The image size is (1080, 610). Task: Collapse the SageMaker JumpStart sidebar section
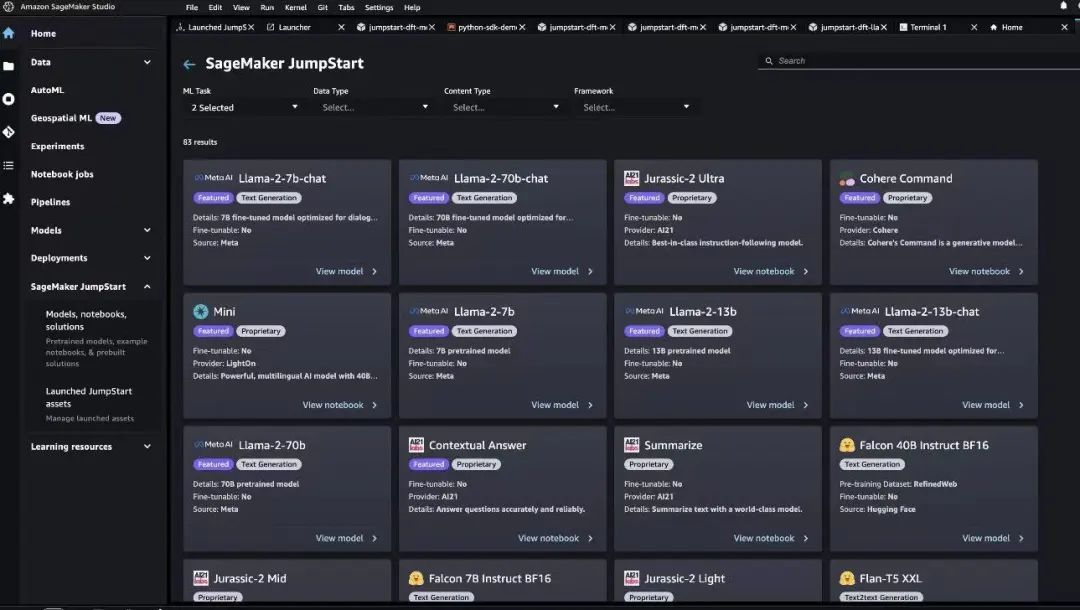pos(147,287)
